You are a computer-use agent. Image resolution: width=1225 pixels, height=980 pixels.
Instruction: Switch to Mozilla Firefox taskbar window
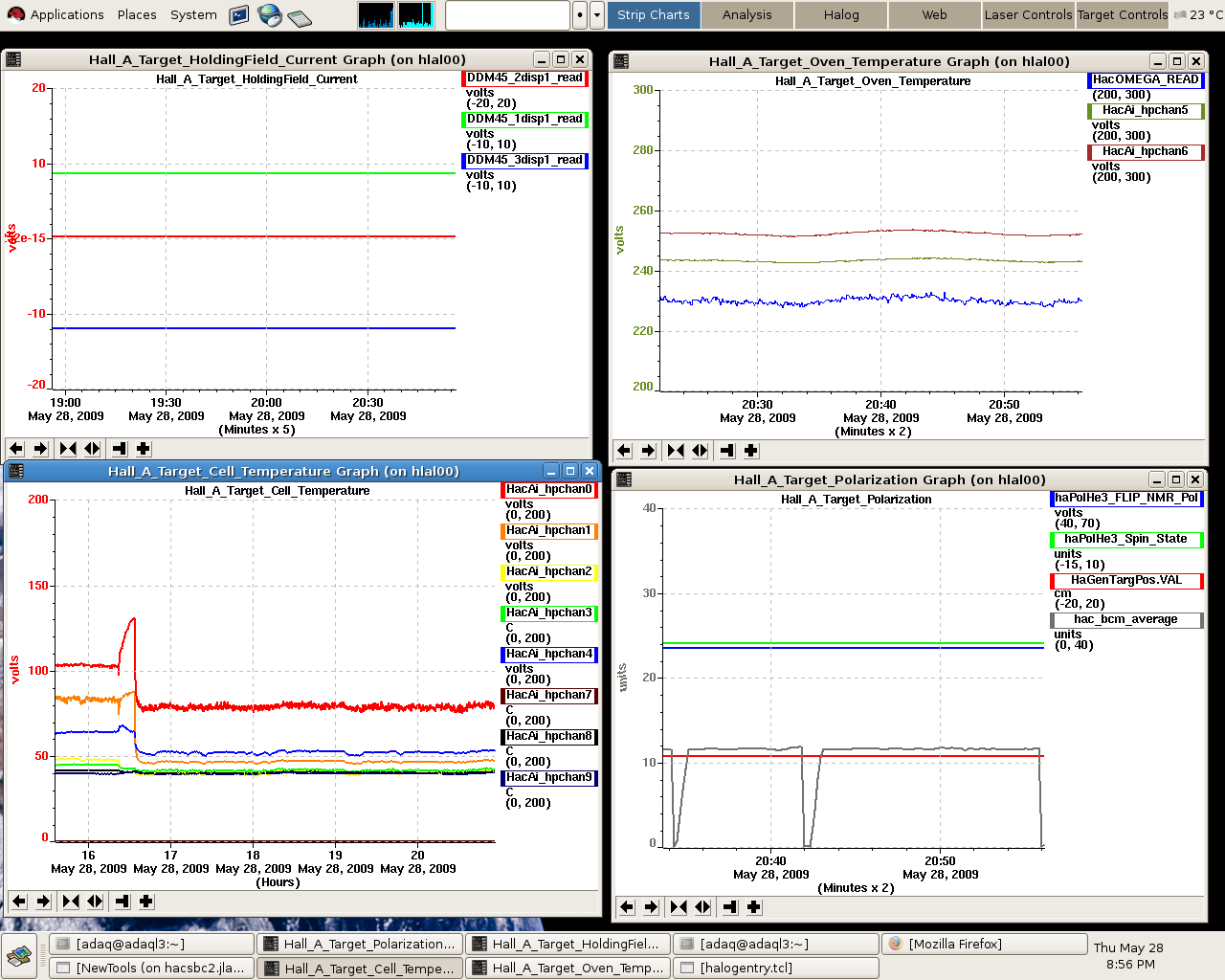tap(985, 944)
